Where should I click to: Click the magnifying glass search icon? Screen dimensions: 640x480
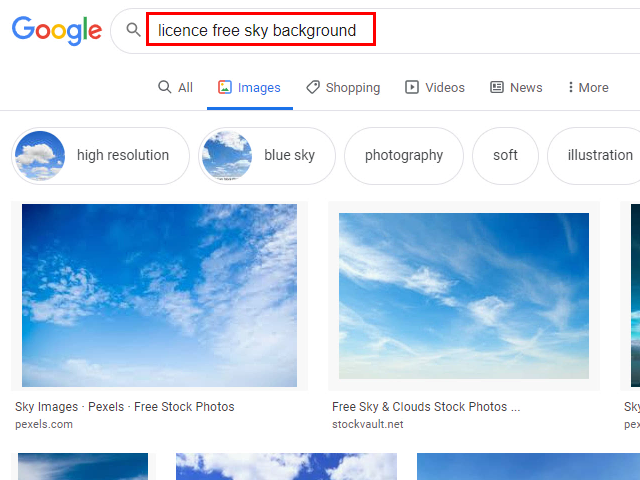(133, 30)
